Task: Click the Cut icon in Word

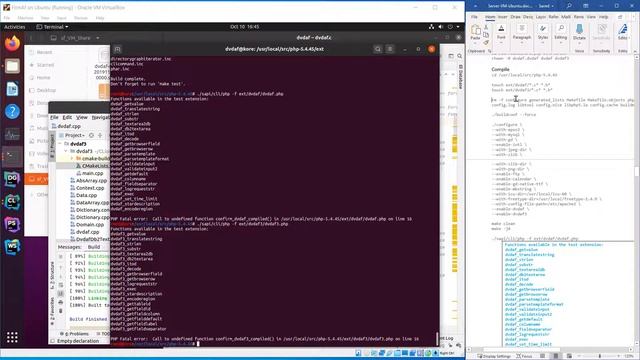Action: 486,27
